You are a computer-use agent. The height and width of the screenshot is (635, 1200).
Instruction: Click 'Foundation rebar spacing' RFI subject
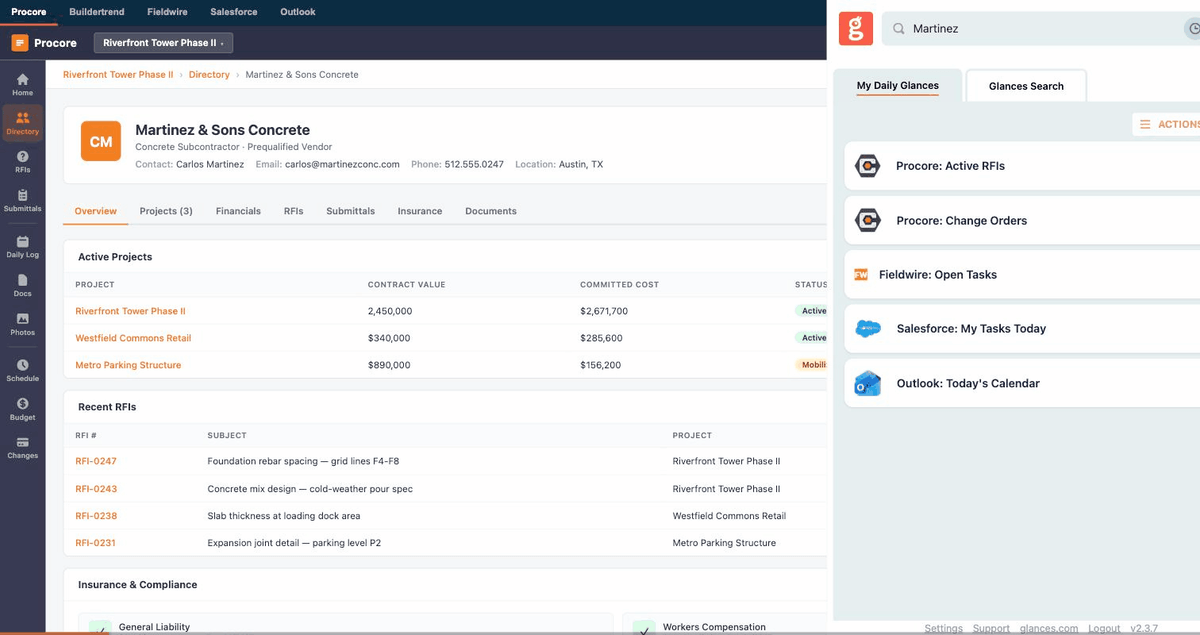[303, 461]
